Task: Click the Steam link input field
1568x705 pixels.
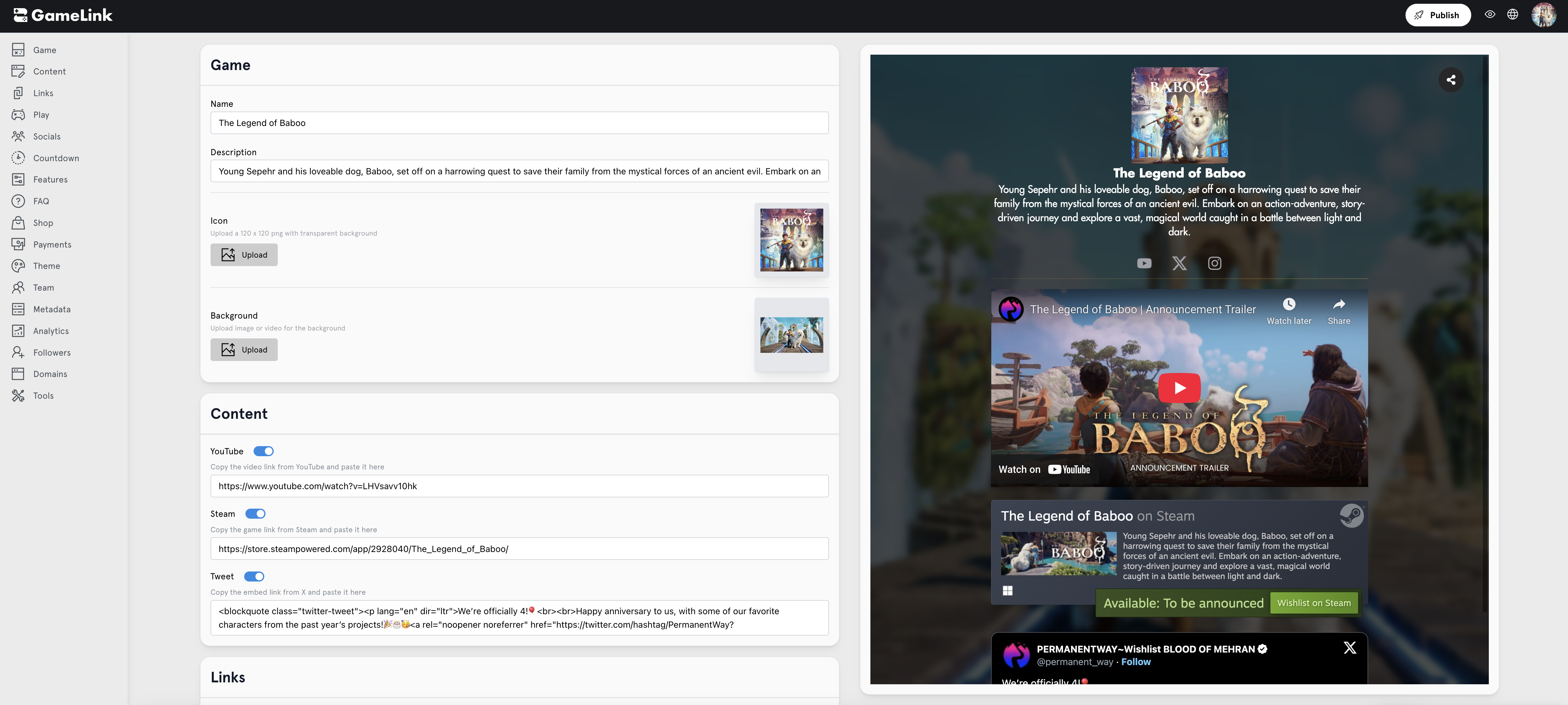Action: (519, 549)
